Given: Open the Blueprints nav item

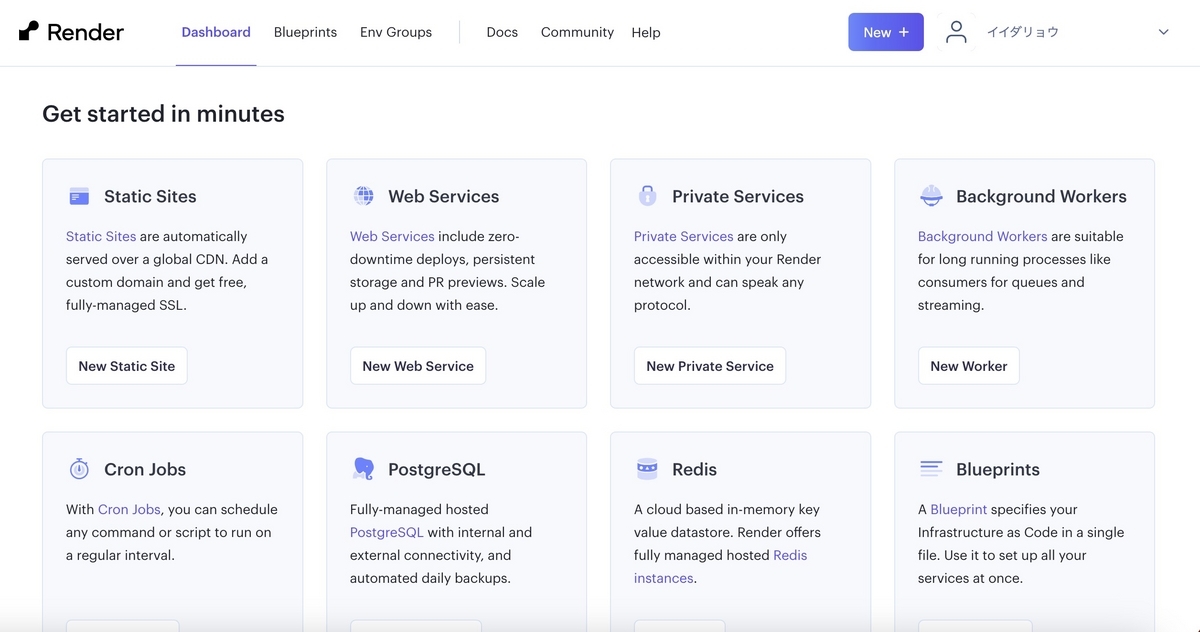Looking at the screenshot, I should coord(305,32).
